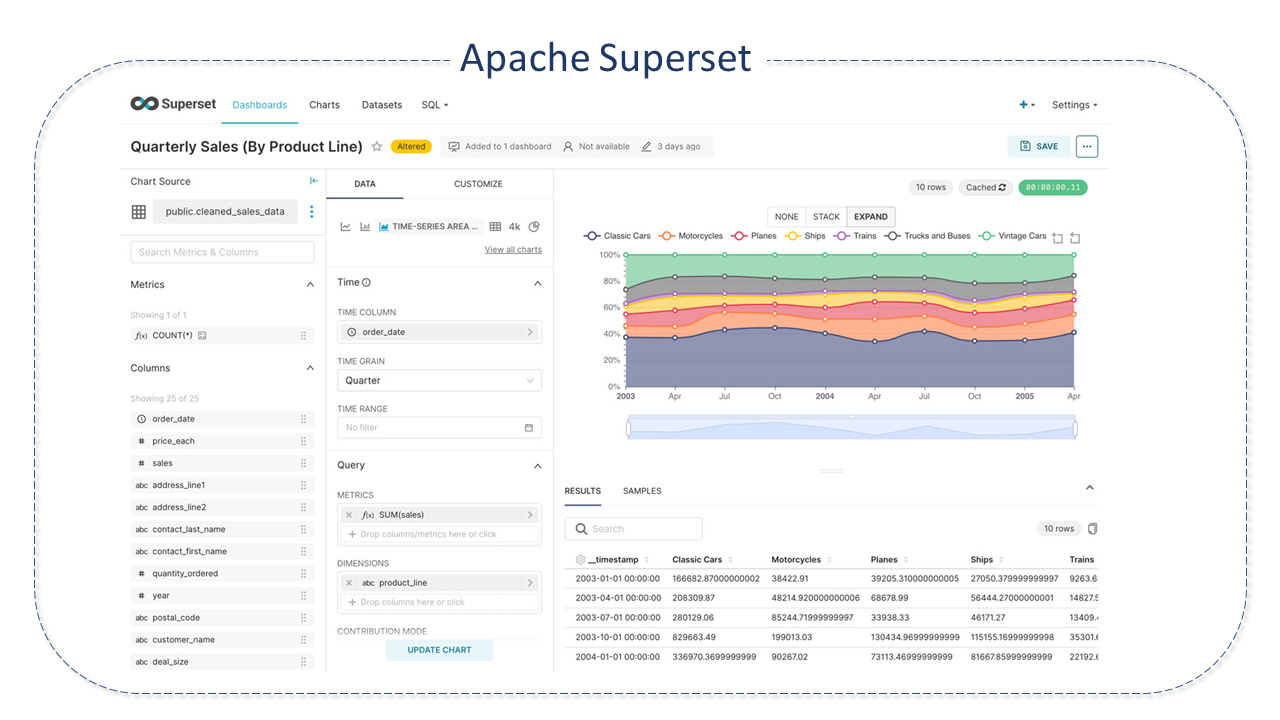This screenshot has width=1280, height=720.
Task: Select the pie chart type icon
Action: (534, 227)
